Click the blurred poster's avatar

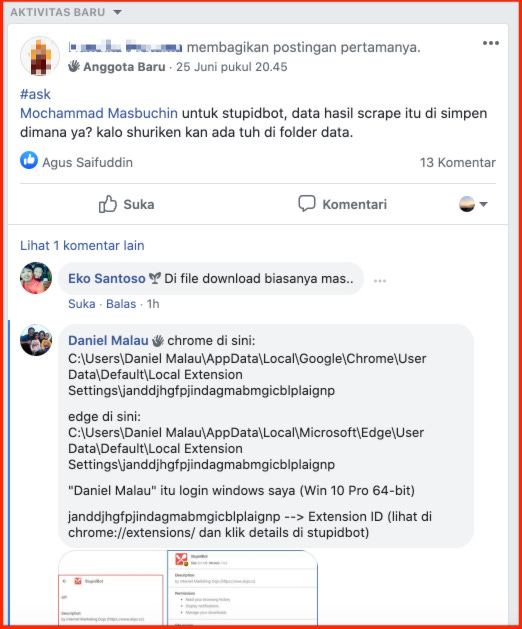pos(40,56)
